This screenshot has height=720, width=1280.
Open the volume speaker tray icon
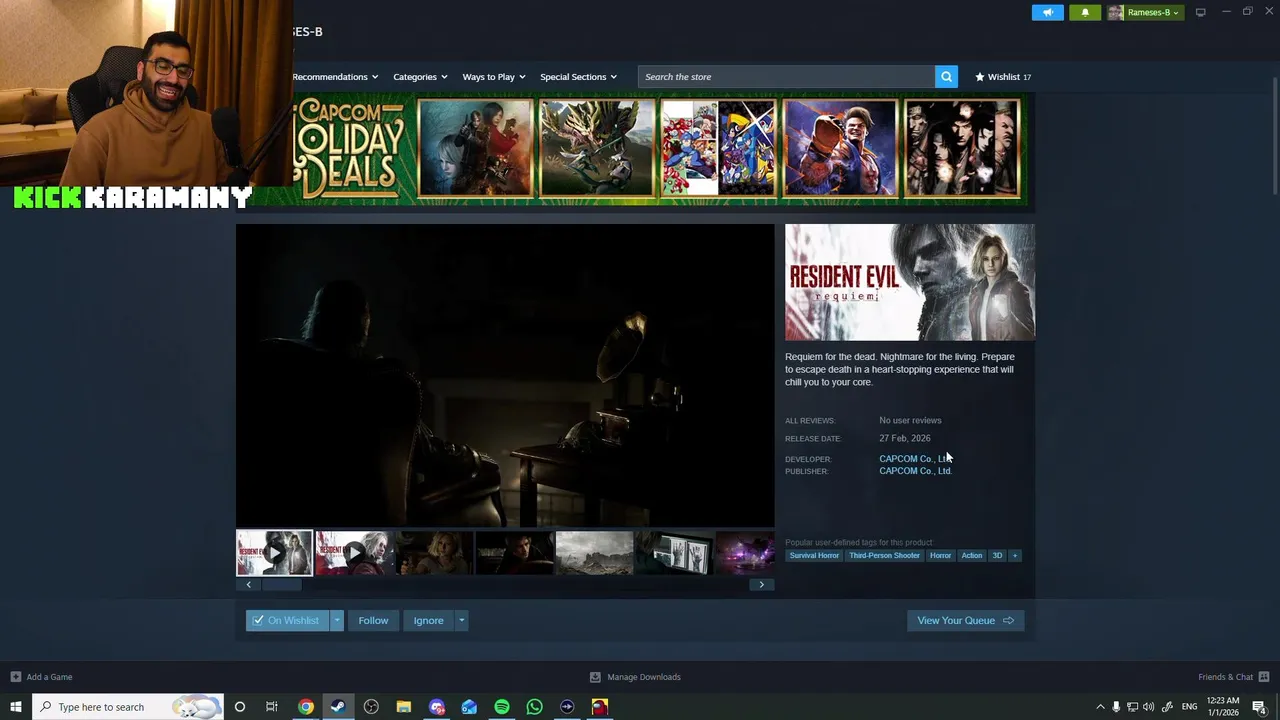click(1148, 707)
